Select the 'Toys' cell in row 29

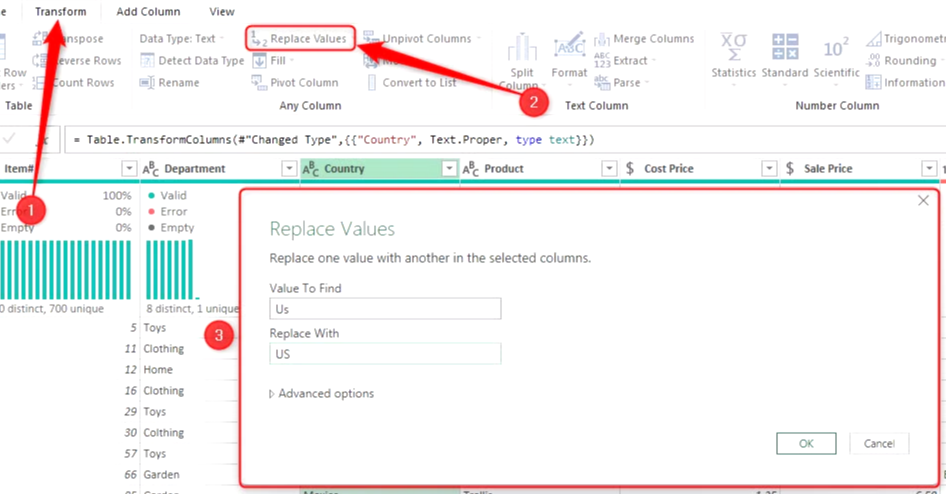coord(154,411)
